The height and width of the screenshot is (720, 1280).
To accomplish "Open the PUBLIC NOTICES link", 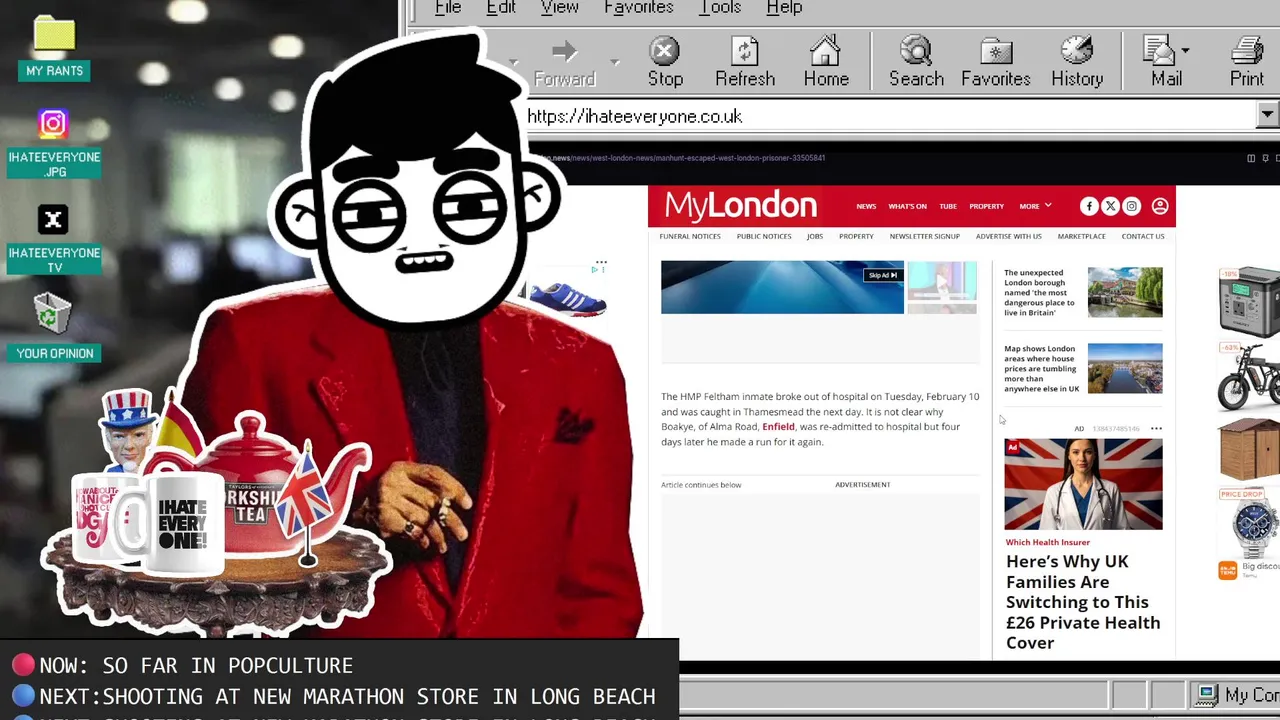I will (x=764, y=236).
